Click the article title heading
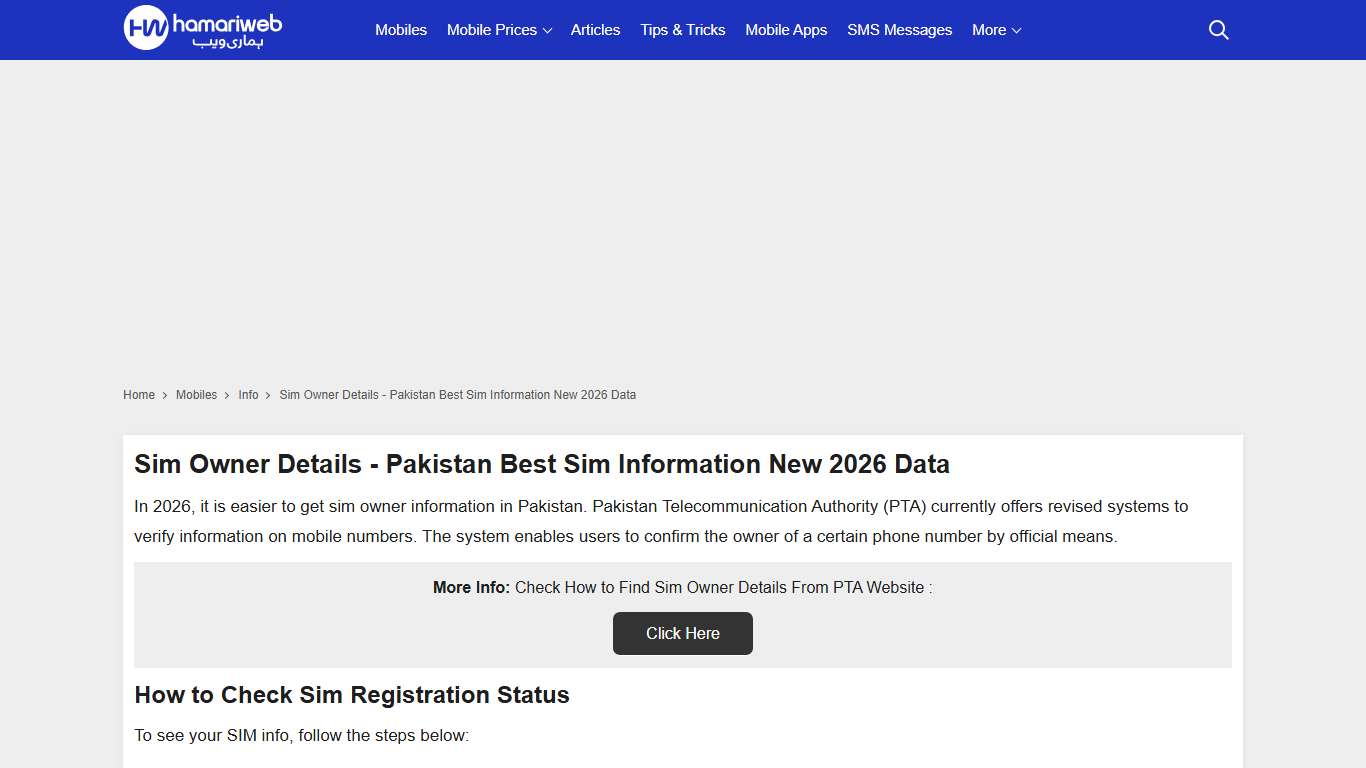The height and width of the screenshot is (768, 1366). click(x=542, y=464)
